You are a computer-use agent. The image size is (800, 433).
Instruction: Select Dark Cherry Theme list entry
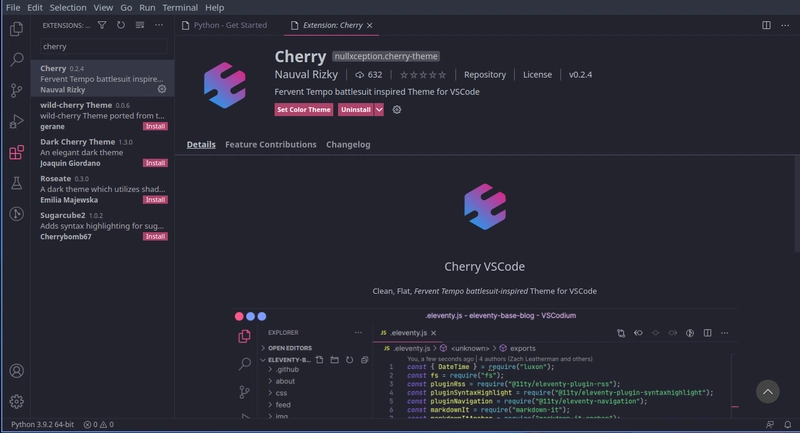[103, 152]
